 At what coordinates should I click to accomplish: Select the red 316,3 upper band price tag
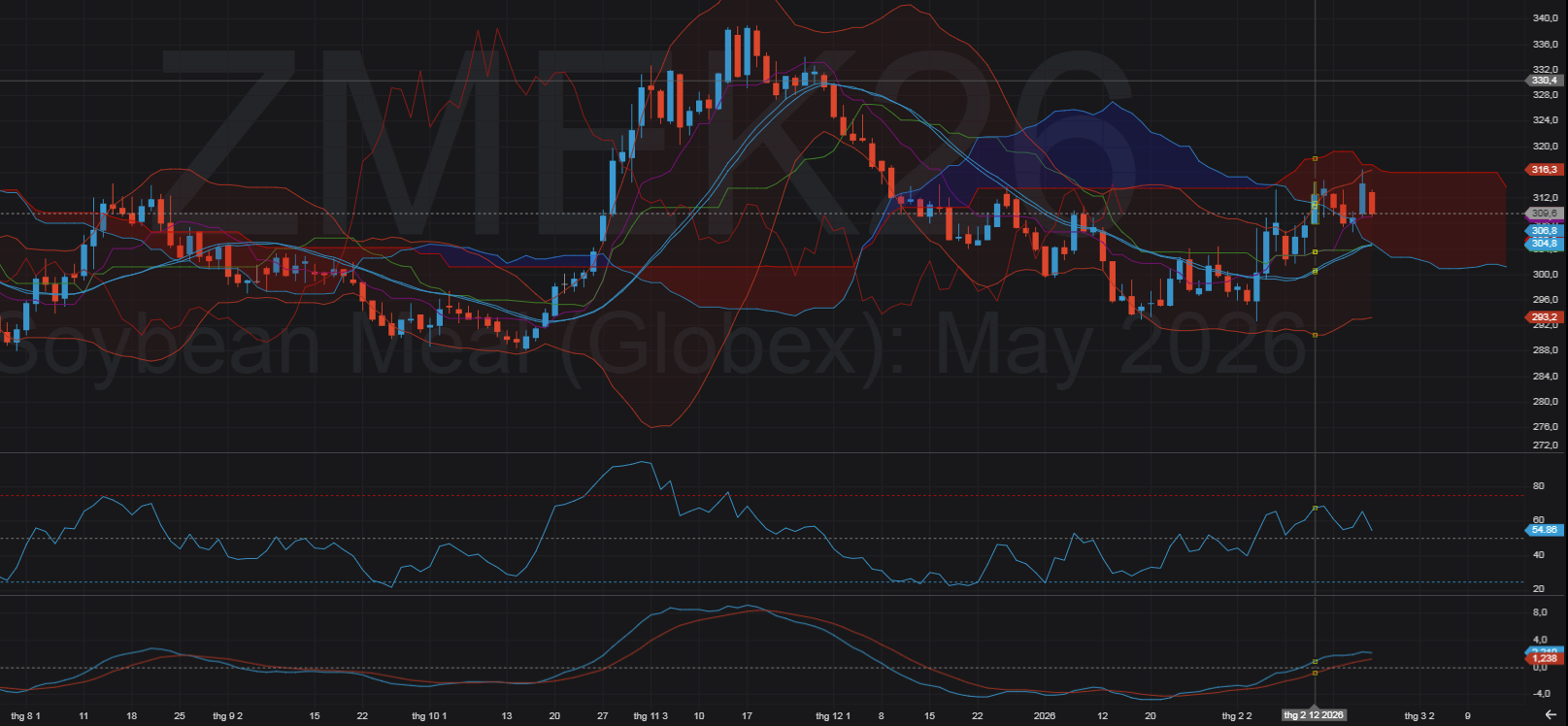click(x=1544, y=170)
